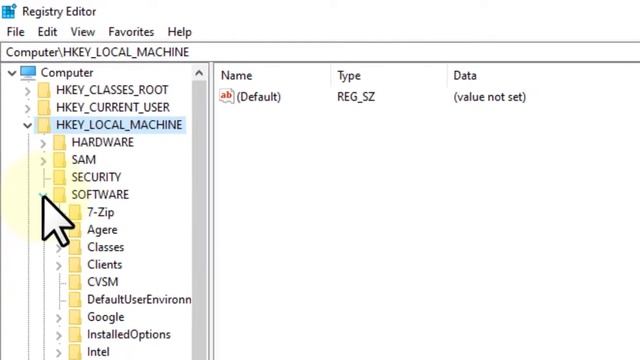Select the (Default) value name

tap(258, 97)
